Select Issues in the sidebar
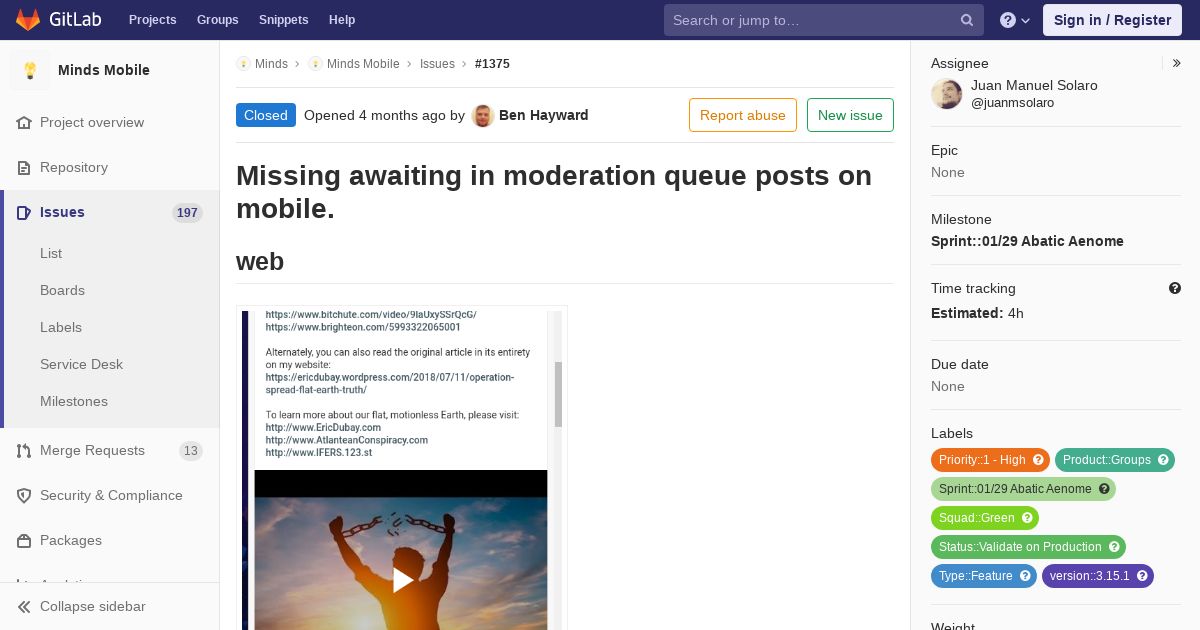 (x=62, y=212)
